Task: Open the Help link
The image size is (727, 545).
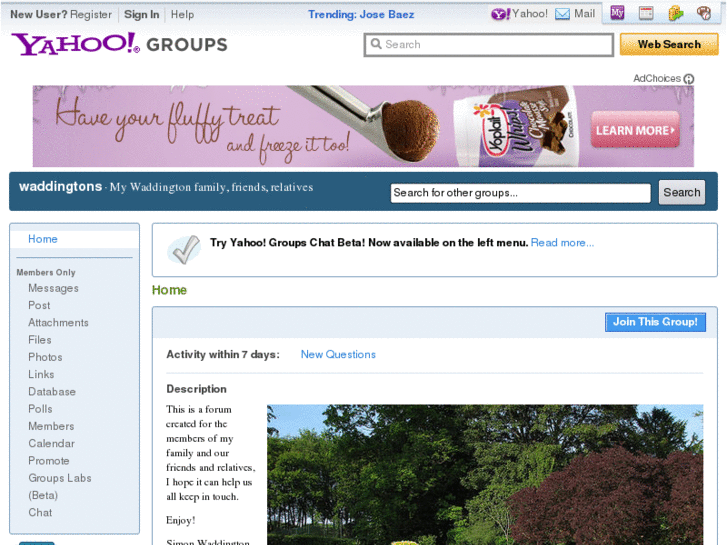Action: click(x=182, y=14)
